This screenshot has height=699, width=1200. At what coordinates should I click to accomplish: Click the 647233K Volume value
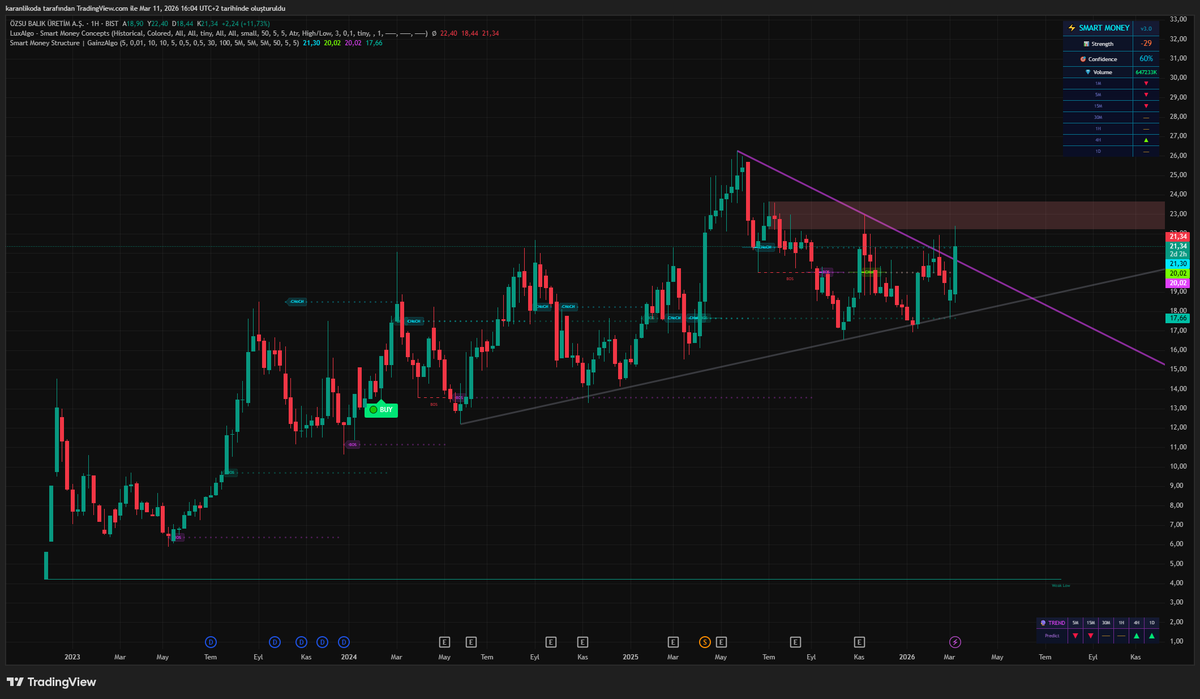[1146, 72]
